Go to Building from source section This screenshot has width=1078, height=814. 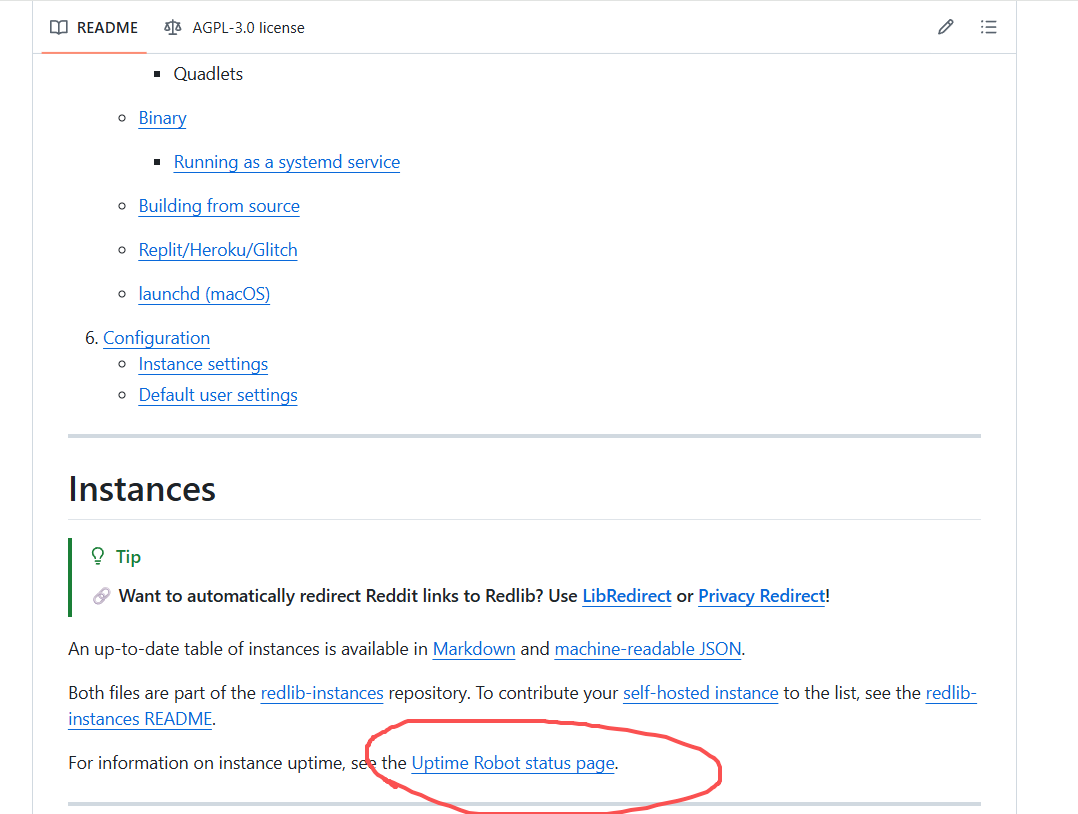[x=219, y=206]
